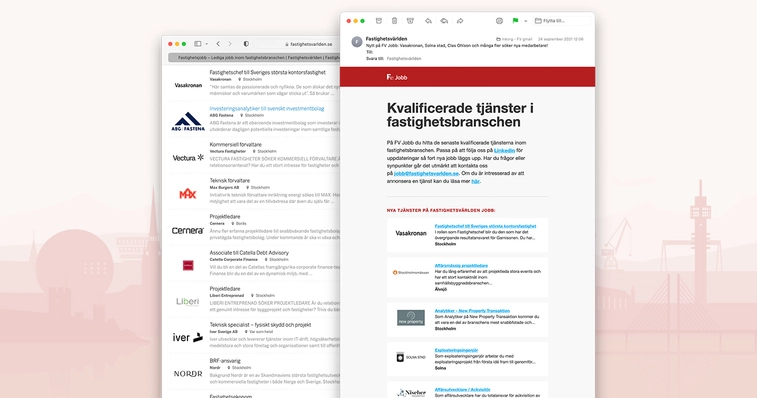Open the Linkedin link in the email
The height and width of the screenshot is (398, 757).
point(504,151)
